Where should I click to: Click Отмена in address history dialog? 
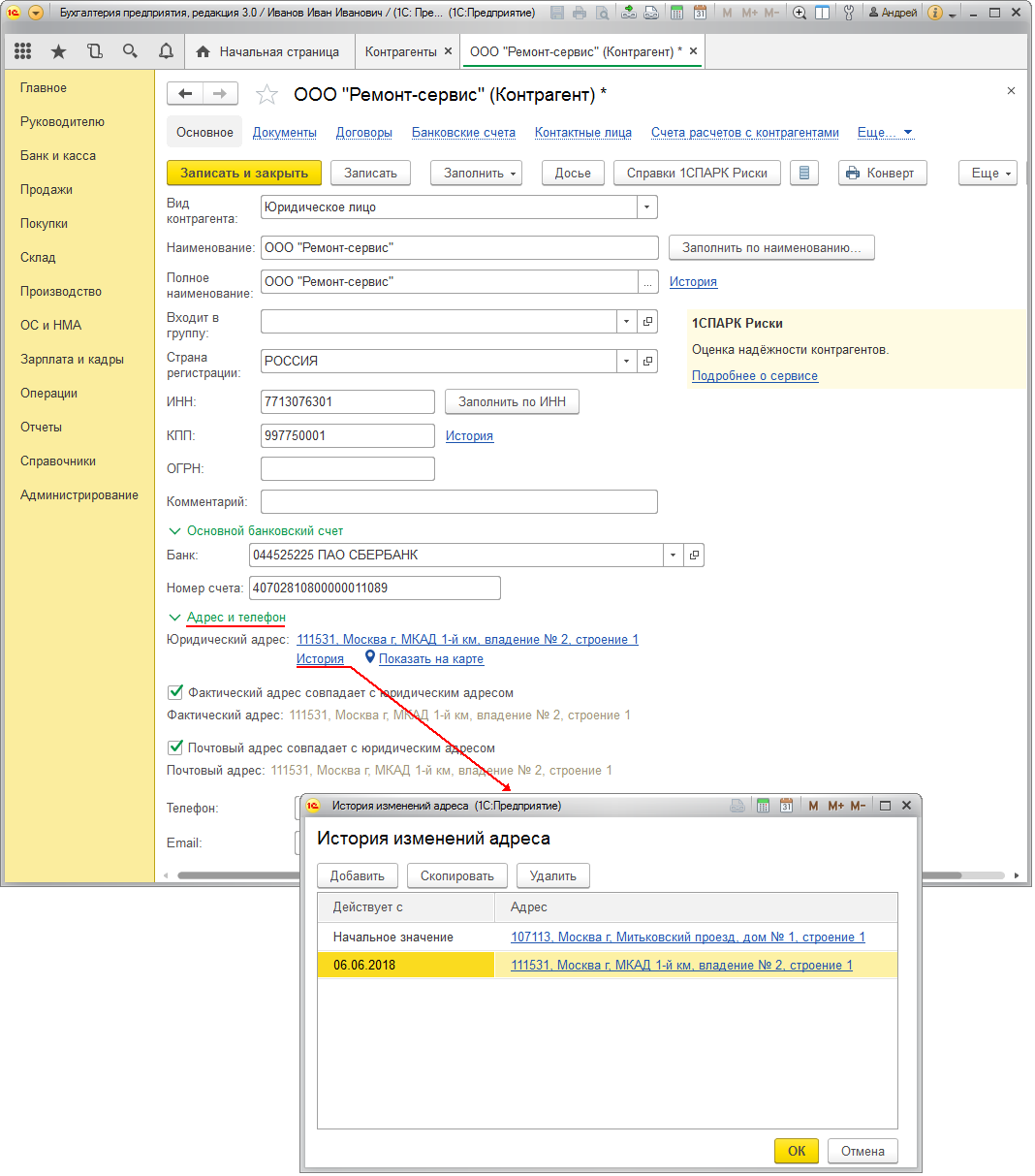tap(862, 1151)
